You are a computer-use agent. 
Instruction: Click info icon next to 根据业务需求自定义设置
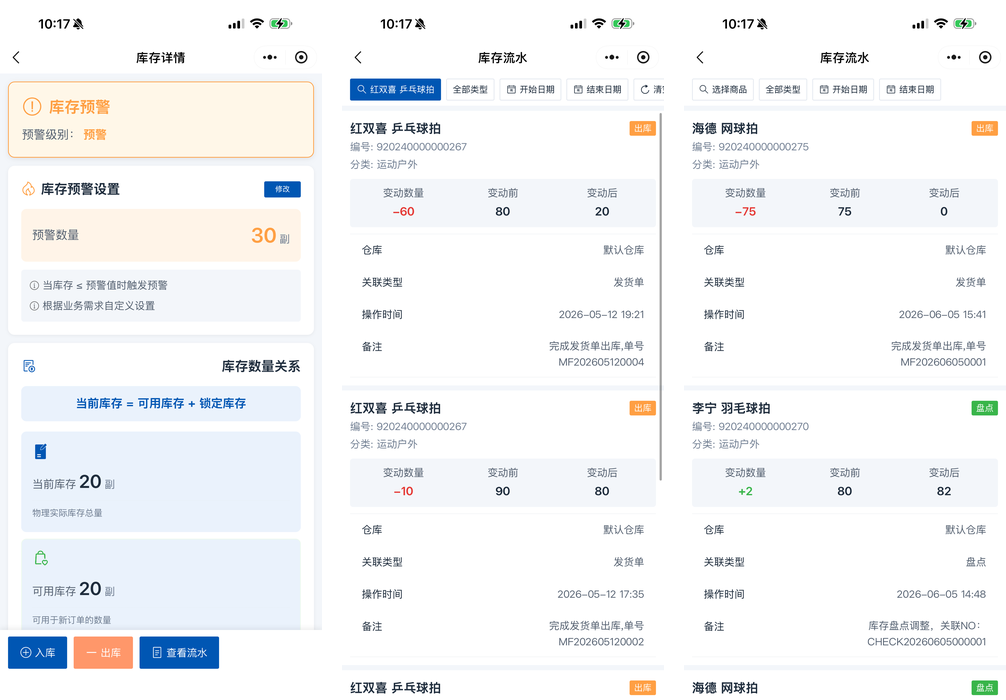point(34,306)
